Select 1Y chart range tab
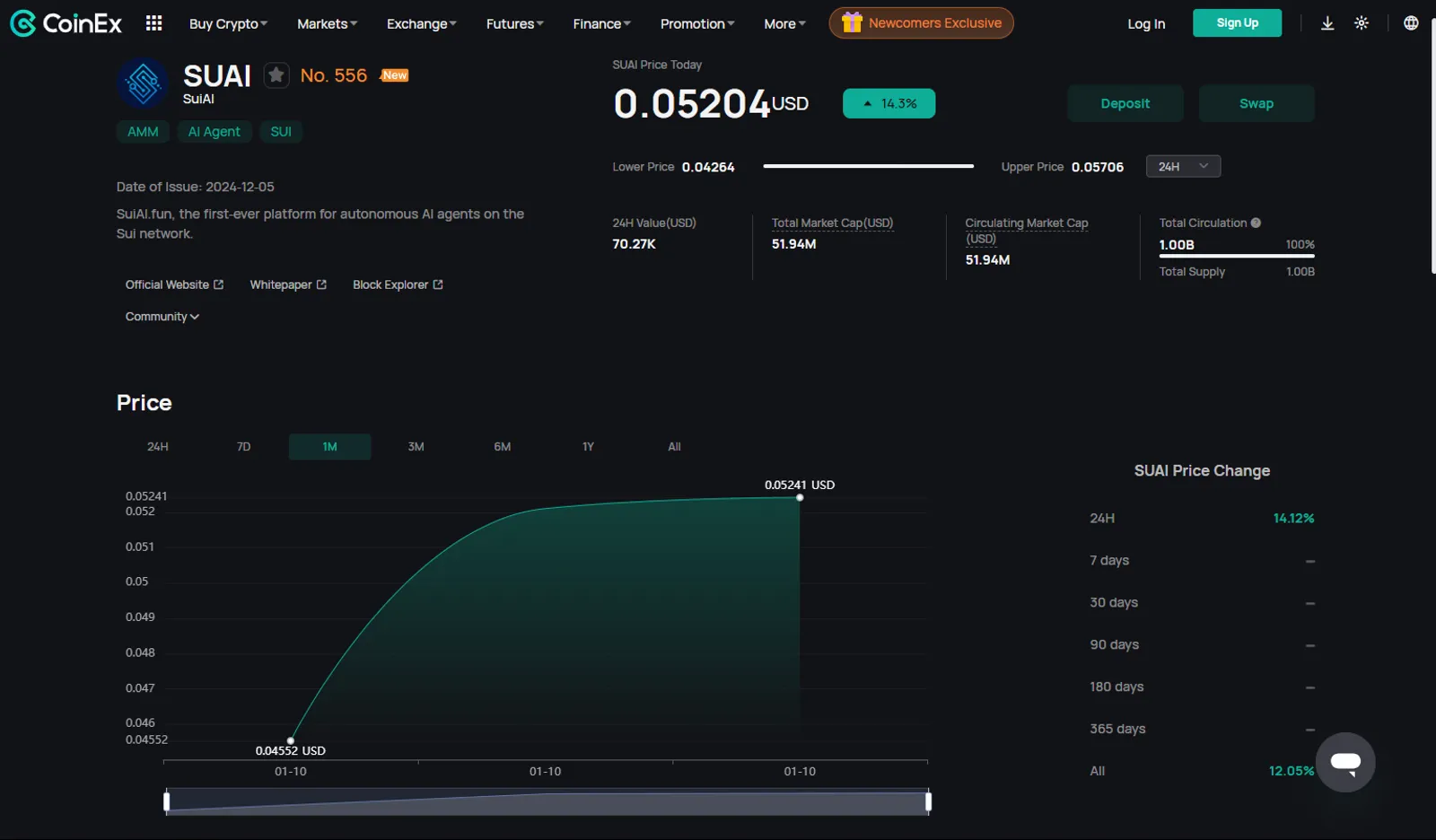Viewport: 1436px width, 840px height. pyautogui.click(x=589, y=447)
